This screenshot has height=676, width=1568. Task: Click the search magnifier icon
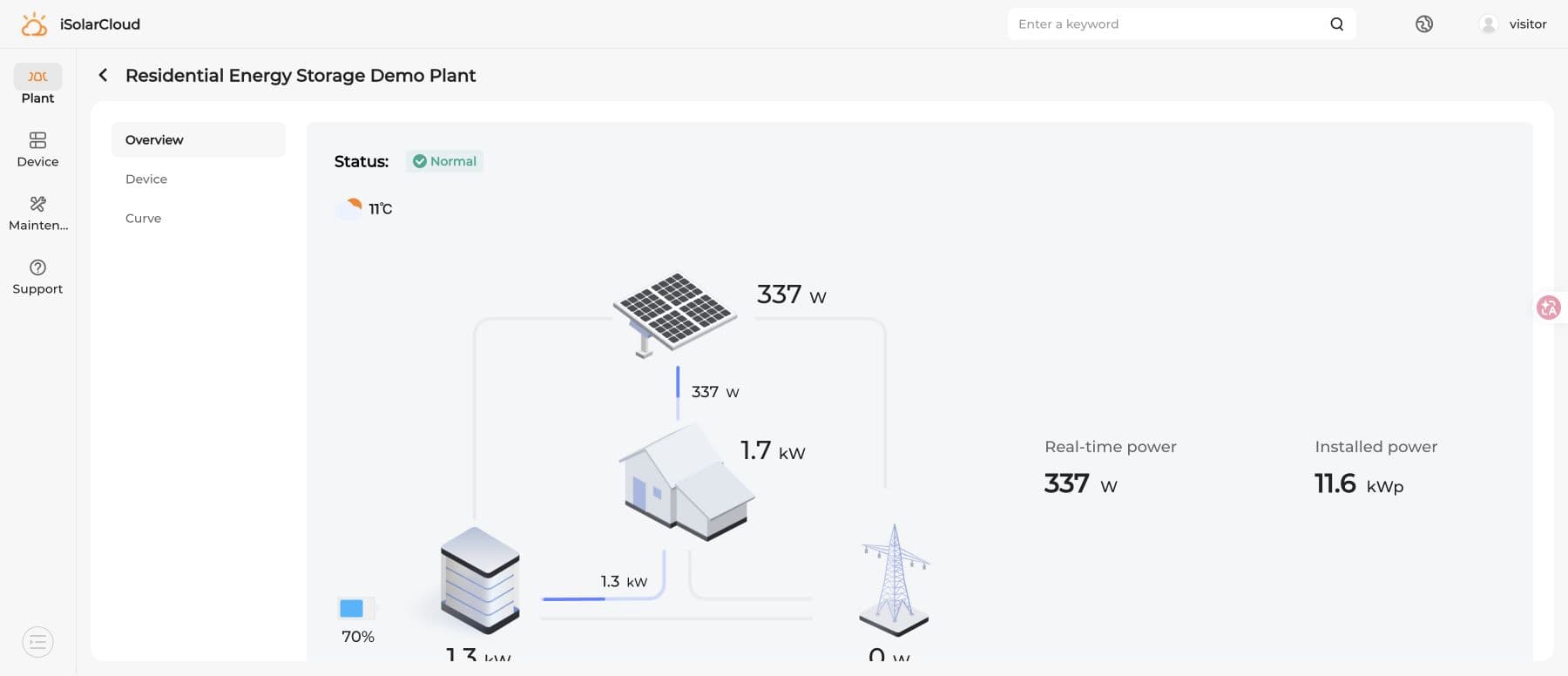(1336, 24)
